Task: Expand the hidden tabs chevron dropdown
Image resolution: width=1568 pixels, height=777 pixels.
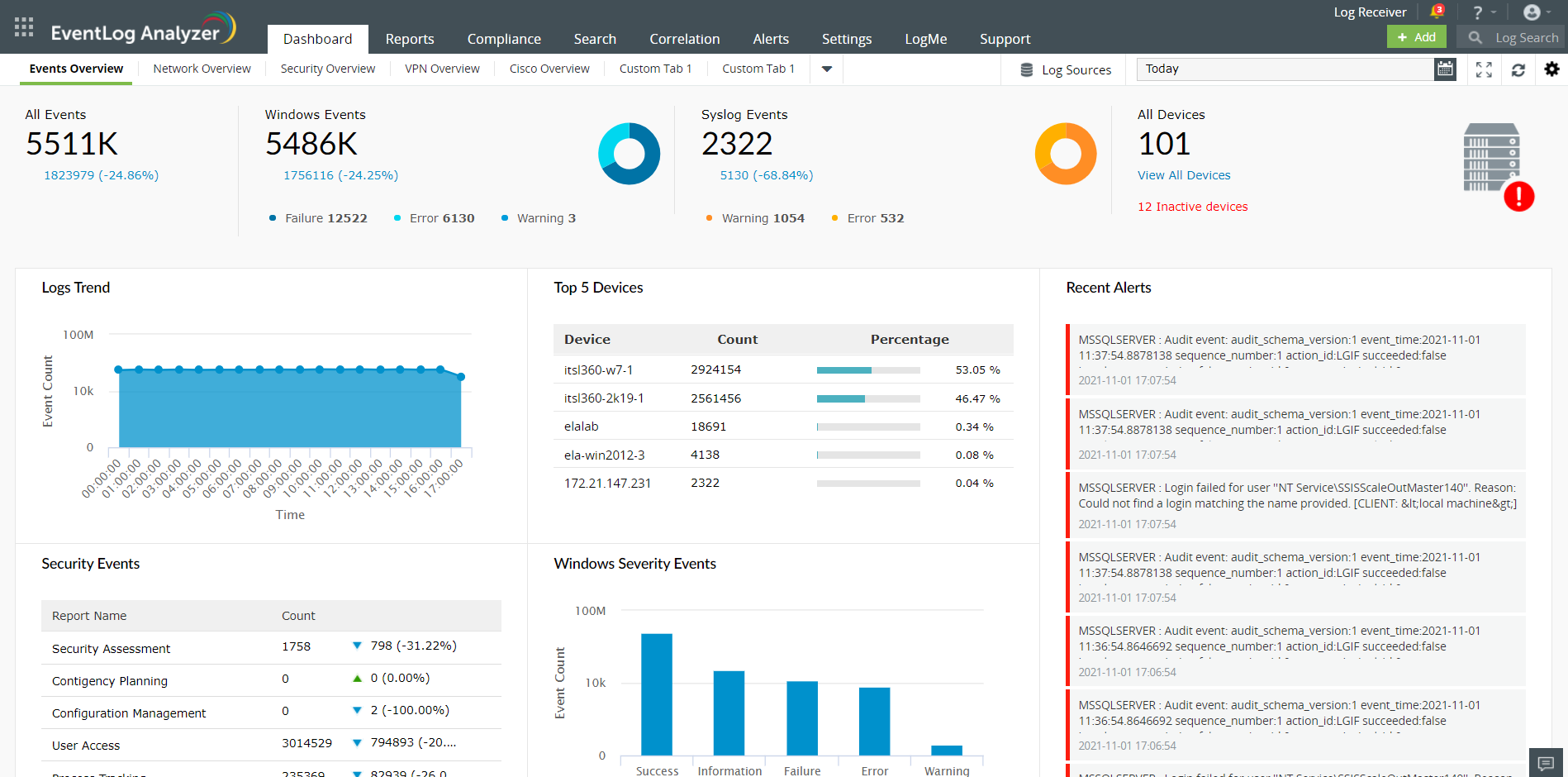Action: [x=825, y=69]
